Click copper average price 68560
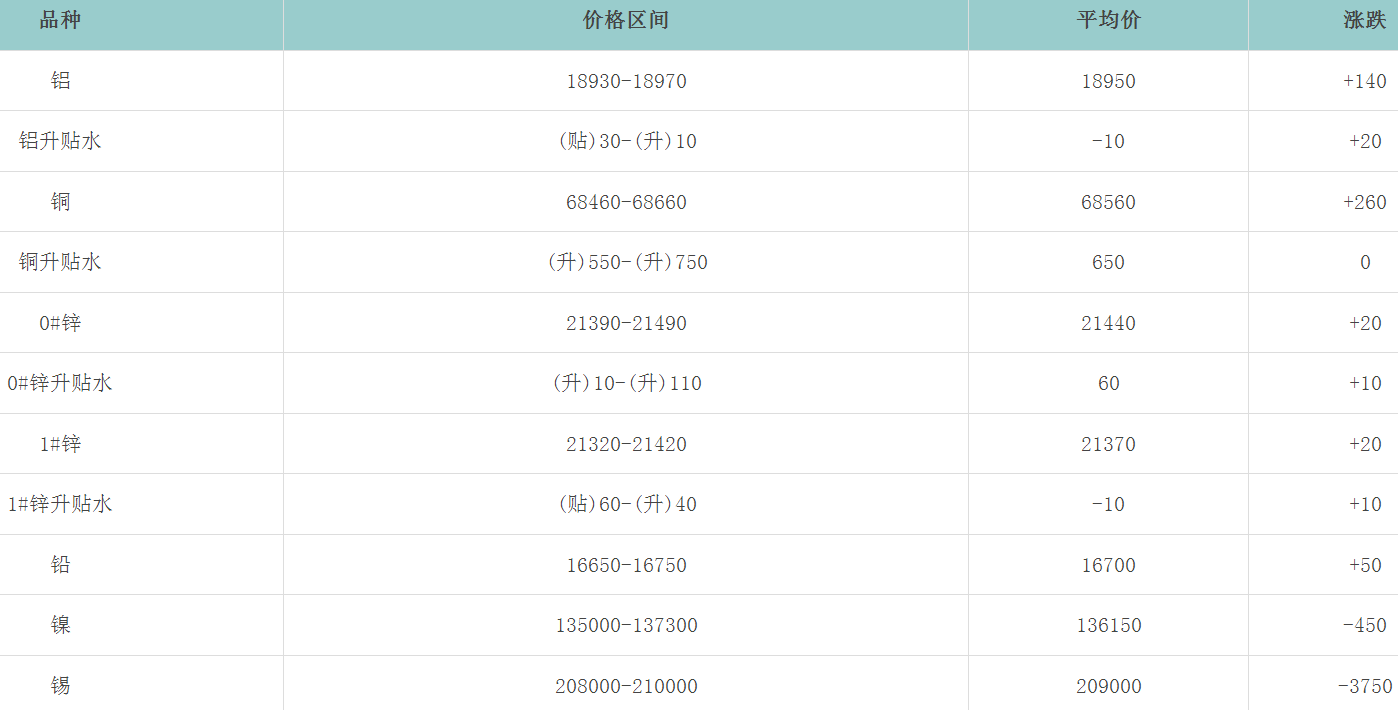Viewport: 1398px width, 710px height. [1108, 202]
